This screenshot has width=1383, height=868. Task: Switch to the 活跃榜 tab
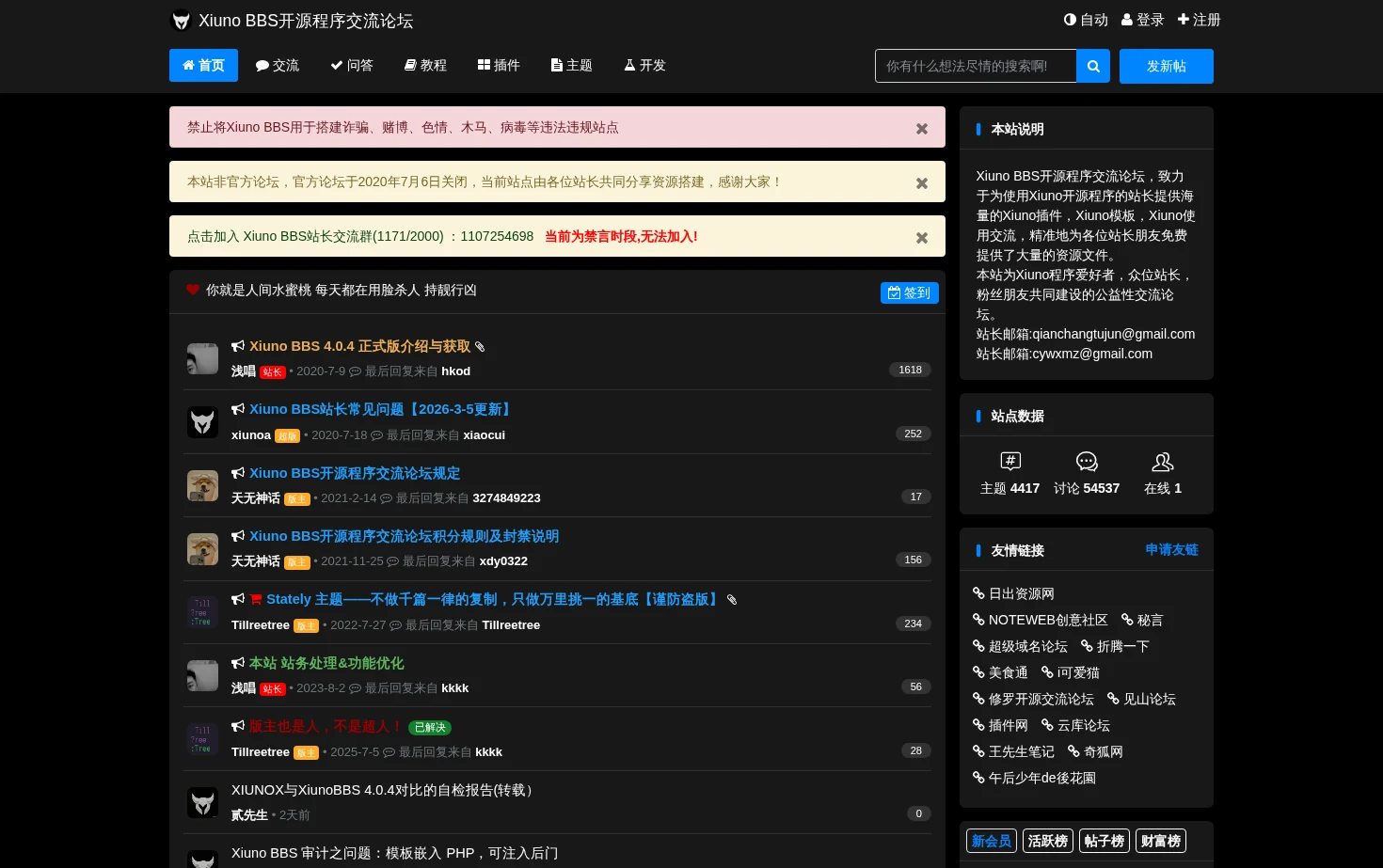pos(1048,841)
